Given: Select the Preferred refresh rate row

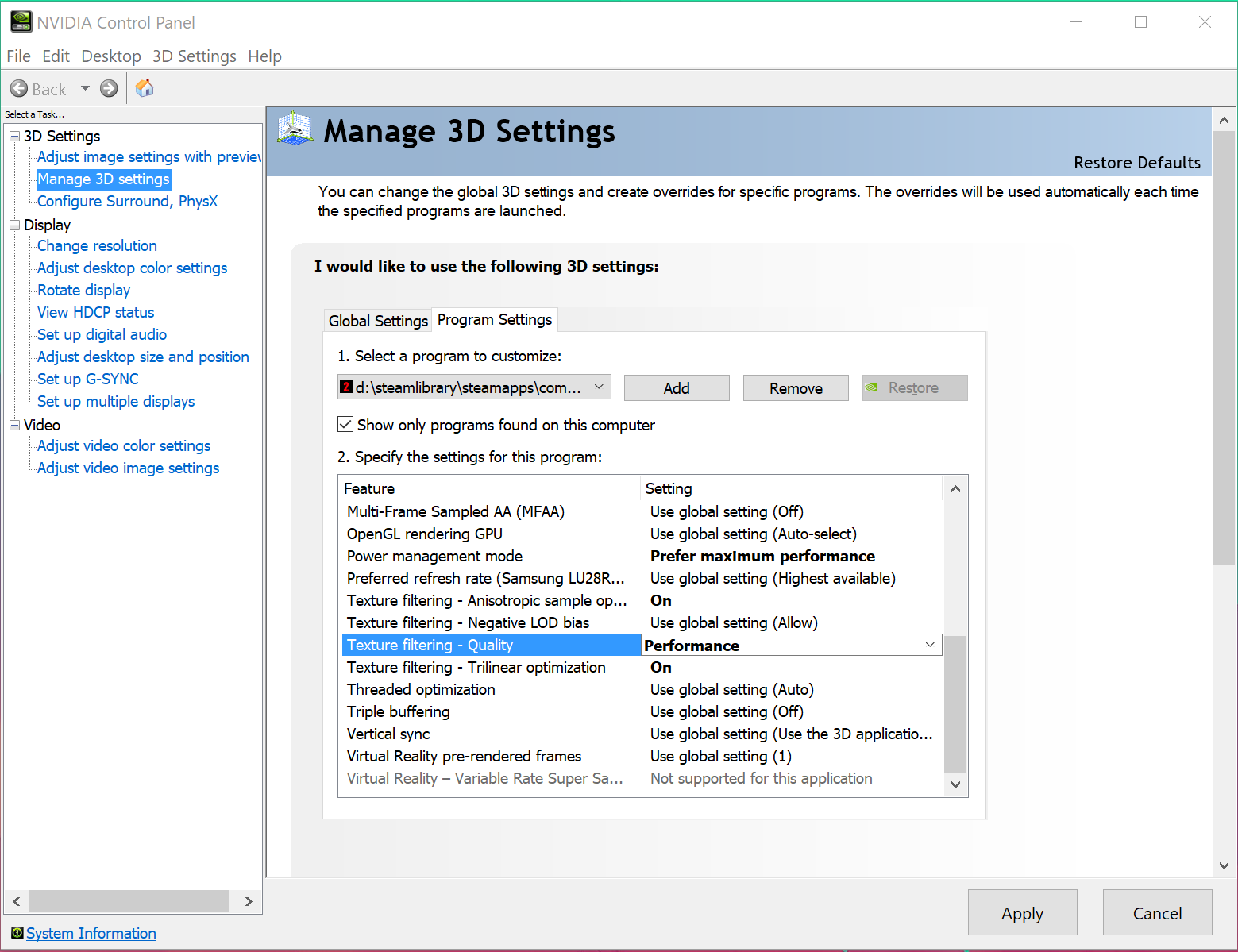Looking at the screenshot, I should 642,578.
